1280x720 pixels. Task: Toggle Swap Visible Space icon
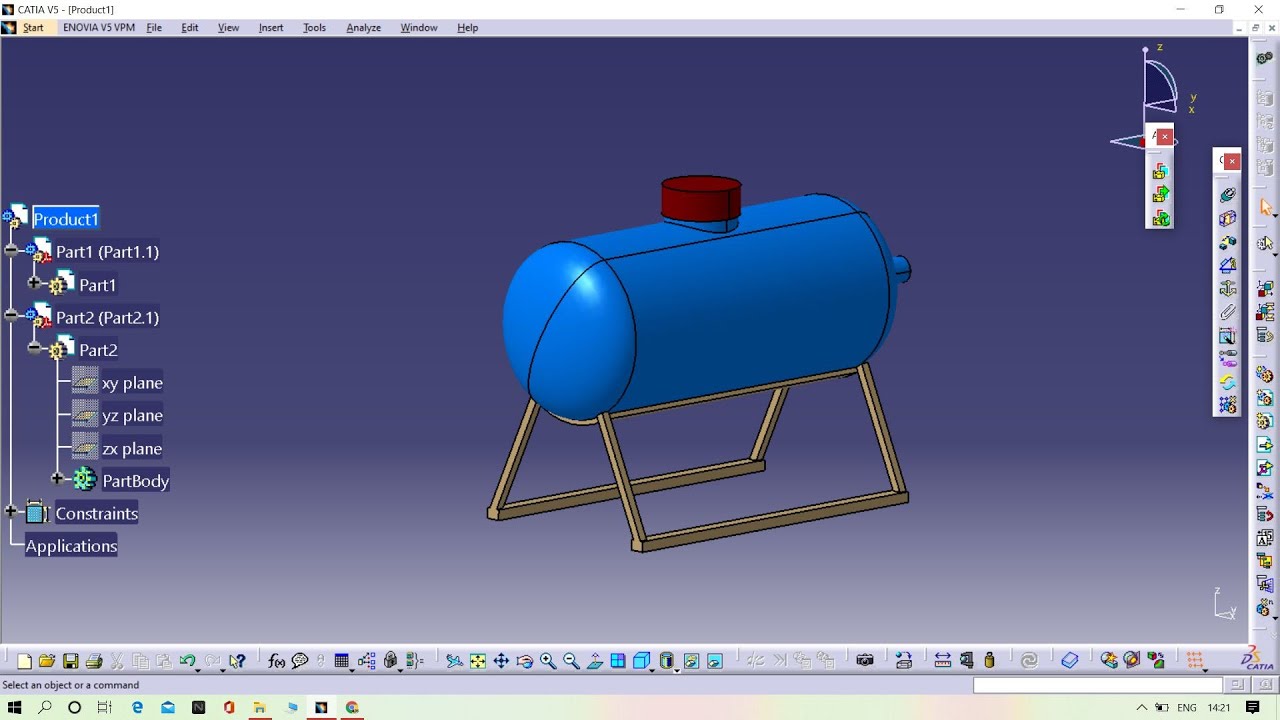715,661
